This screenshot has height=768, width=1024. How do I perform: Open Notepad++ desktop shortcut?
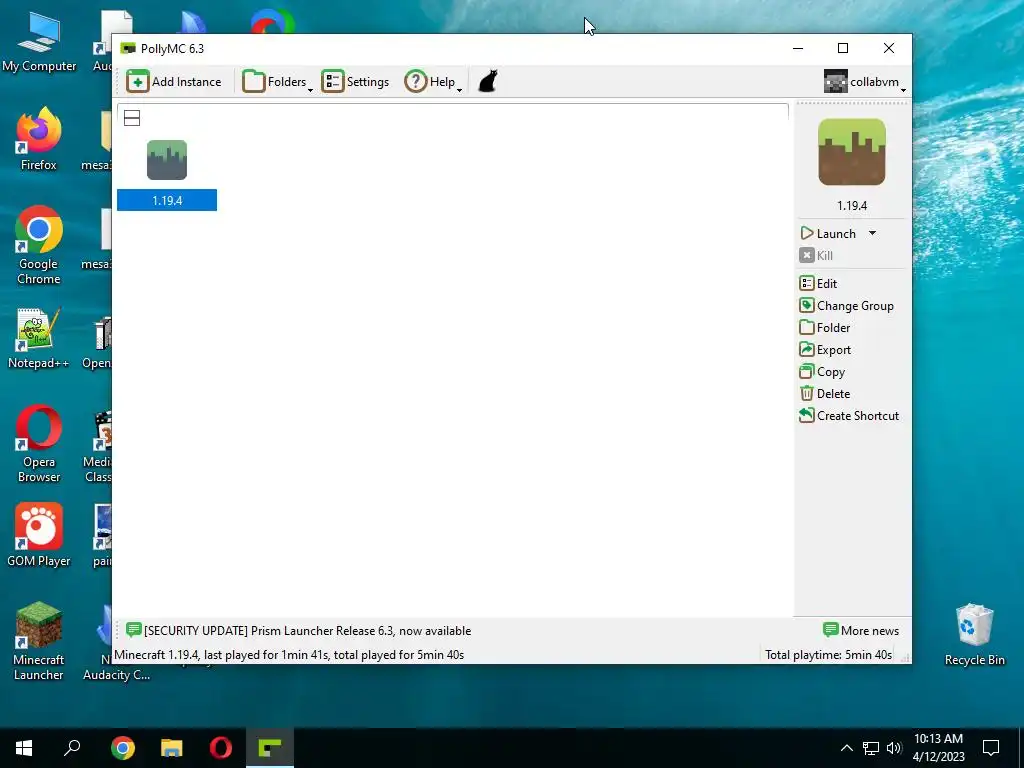(x=39, y=339)
